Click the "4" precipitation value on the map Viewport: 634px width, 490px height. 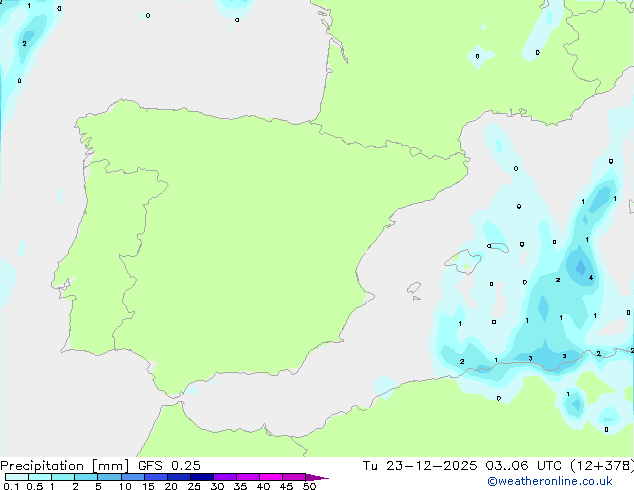coord(591,277)
